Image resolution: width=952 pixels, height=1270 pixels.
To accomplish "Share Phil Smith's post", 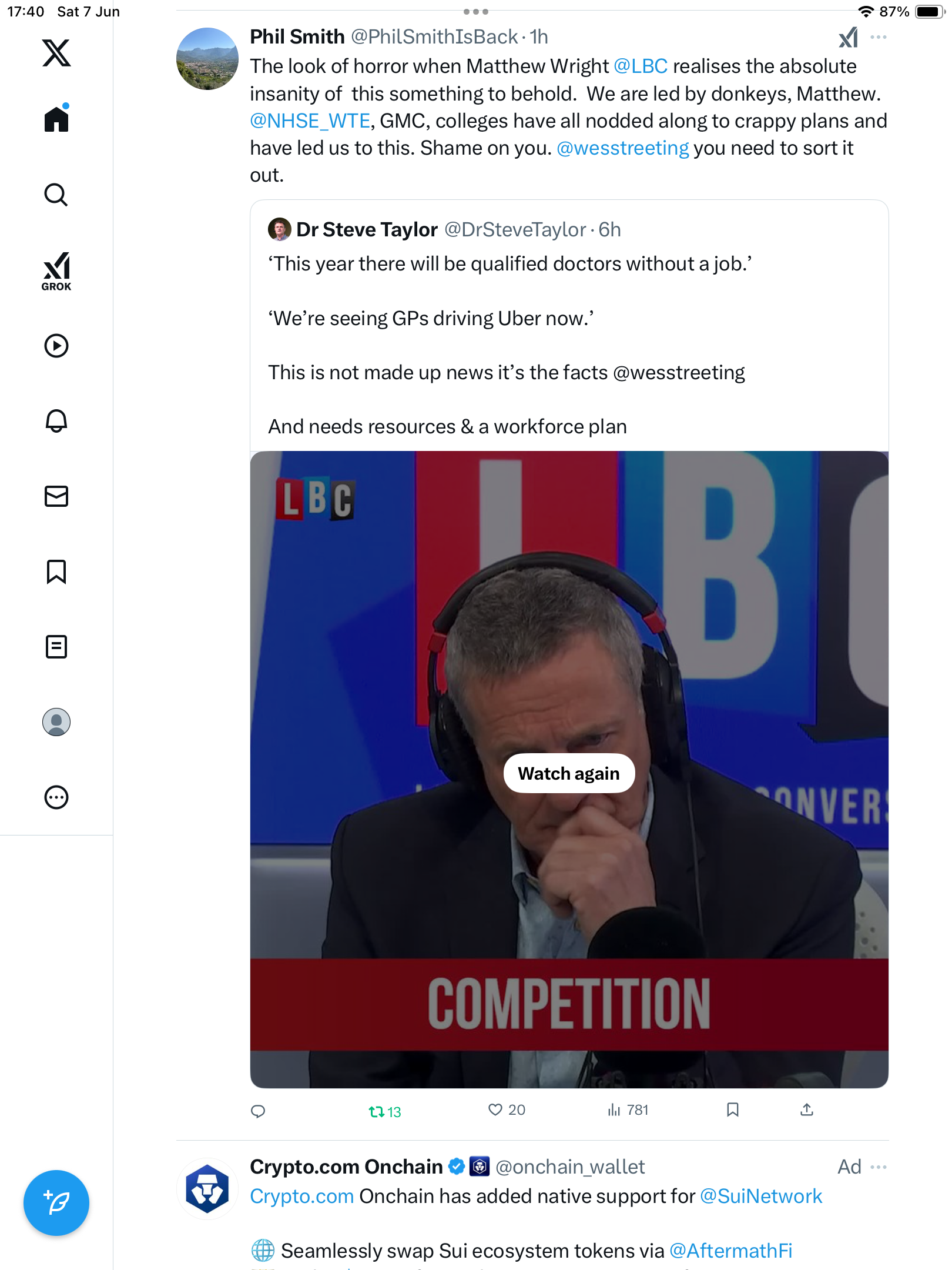I will (807, 1110).
